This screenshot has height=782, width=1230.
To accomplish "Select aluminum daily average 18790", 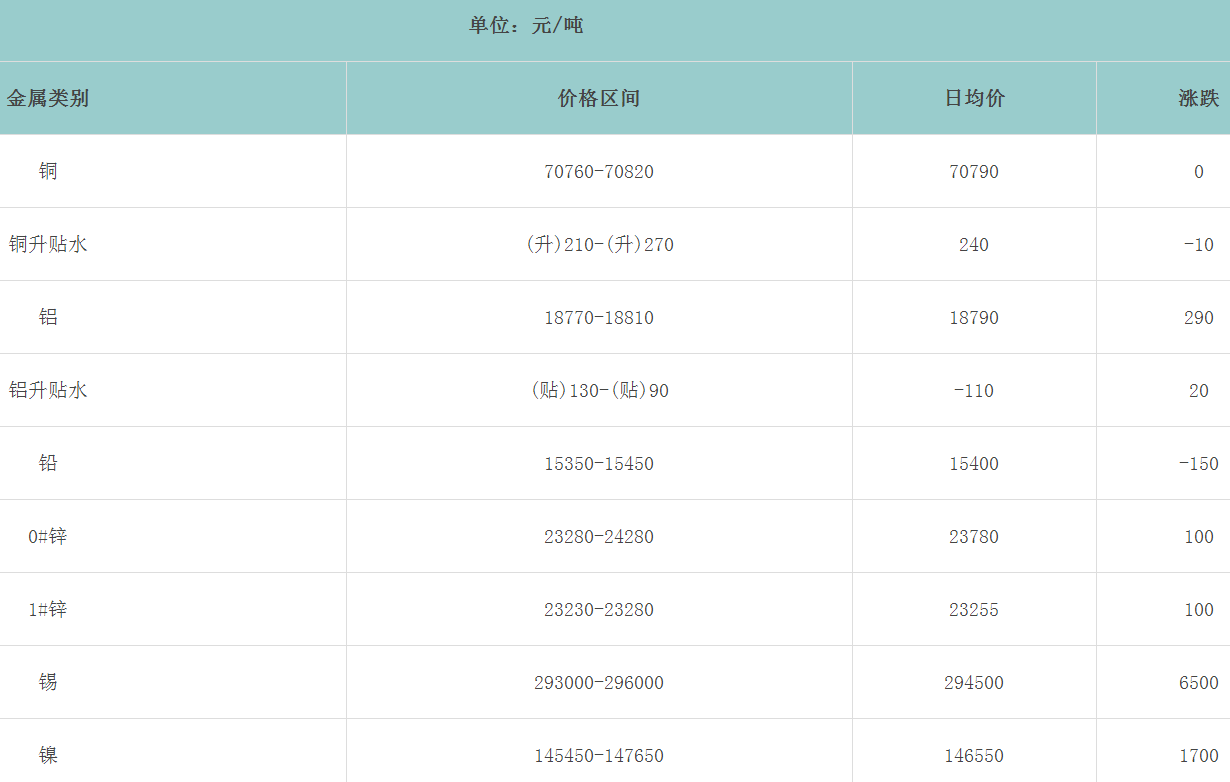I will [x=974, y=318].
